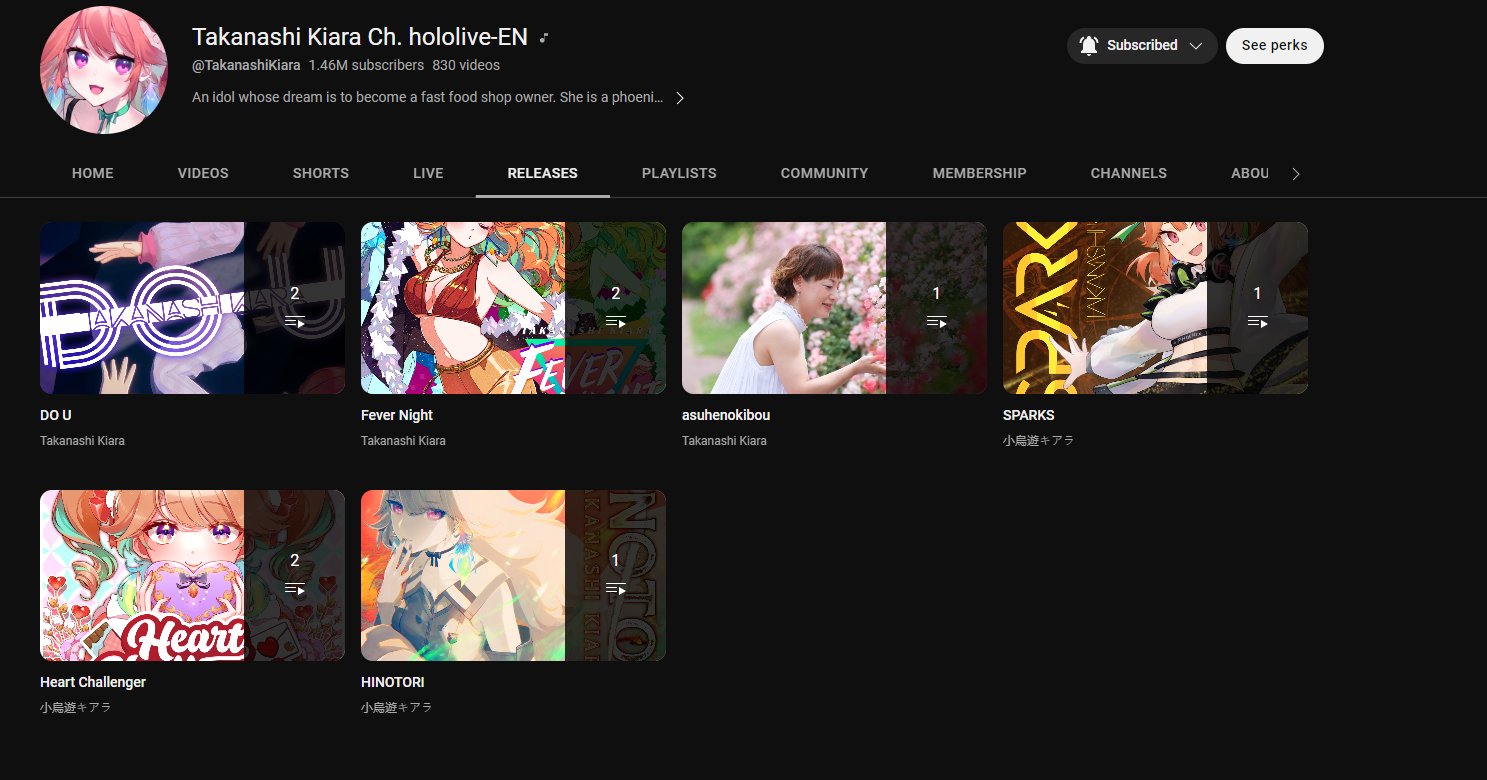Click the playlist icon on Heart Challenger release
Screen dimensions: 1487x780
[x=295, y=589]
